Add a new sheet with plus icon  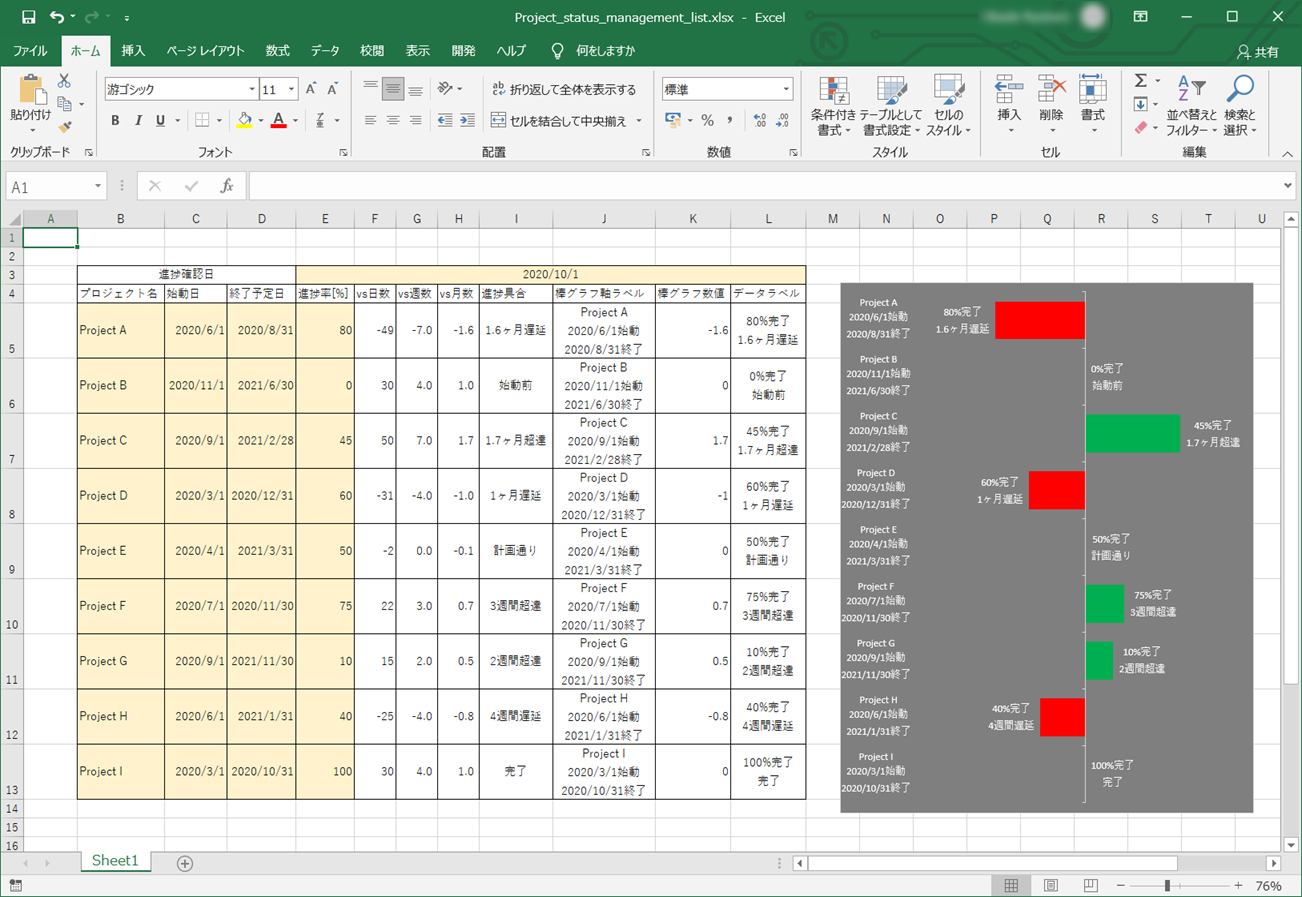click(x=184, y=863)
